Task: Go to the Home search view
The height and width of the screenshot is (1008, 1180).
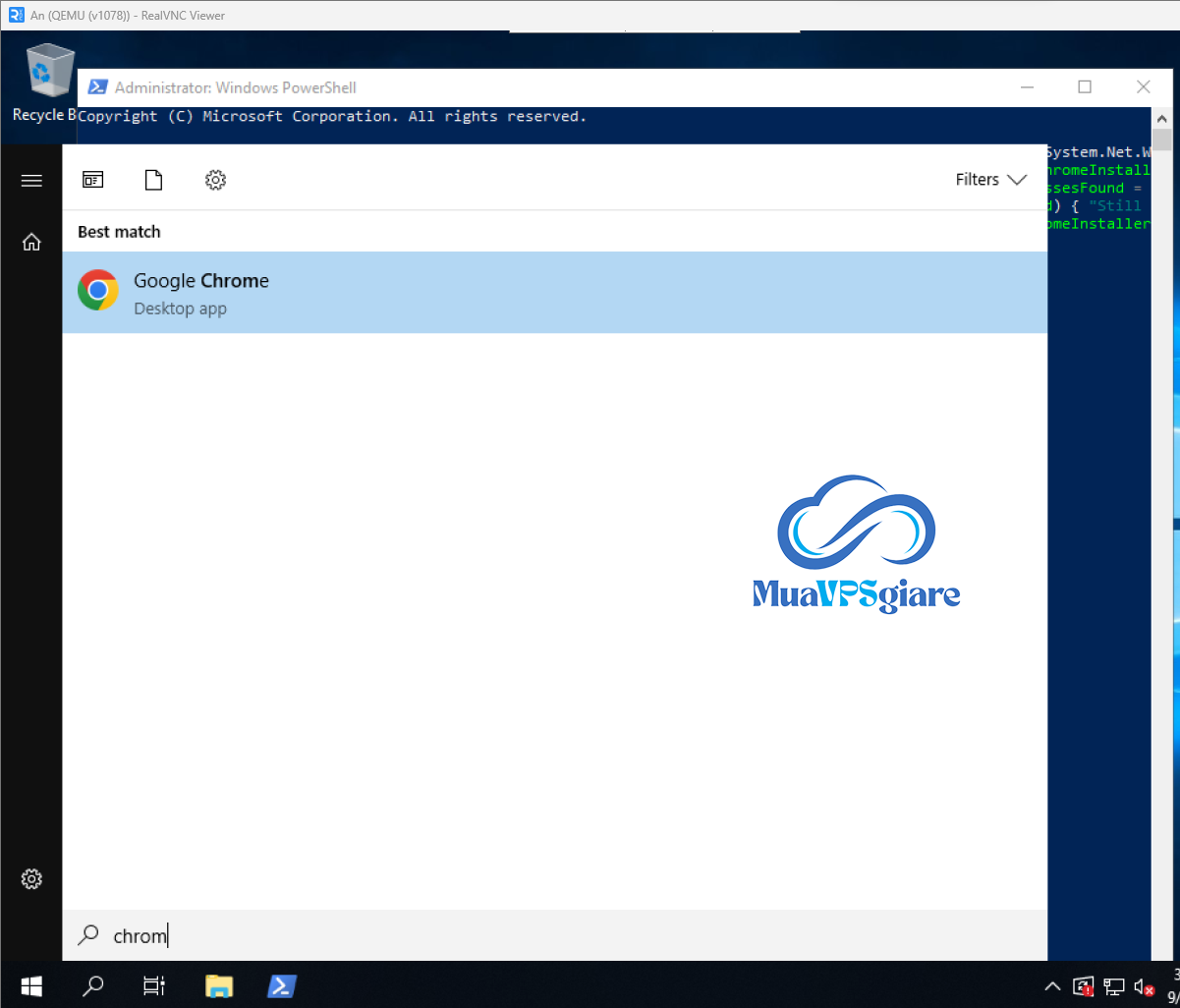Action: tap(31, 242)
